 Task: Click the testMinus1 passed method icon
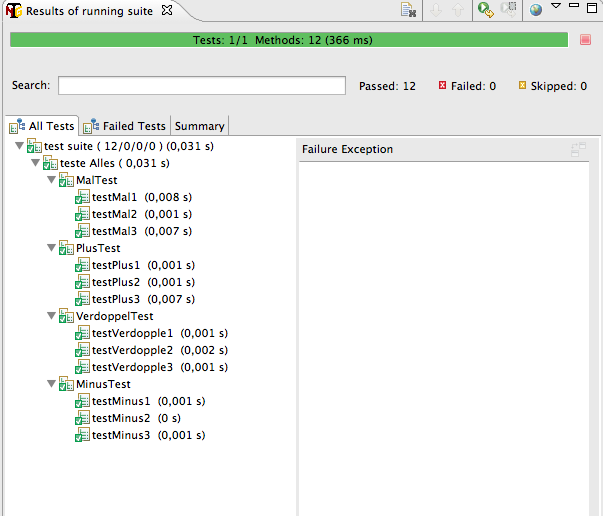pos(82,401)
